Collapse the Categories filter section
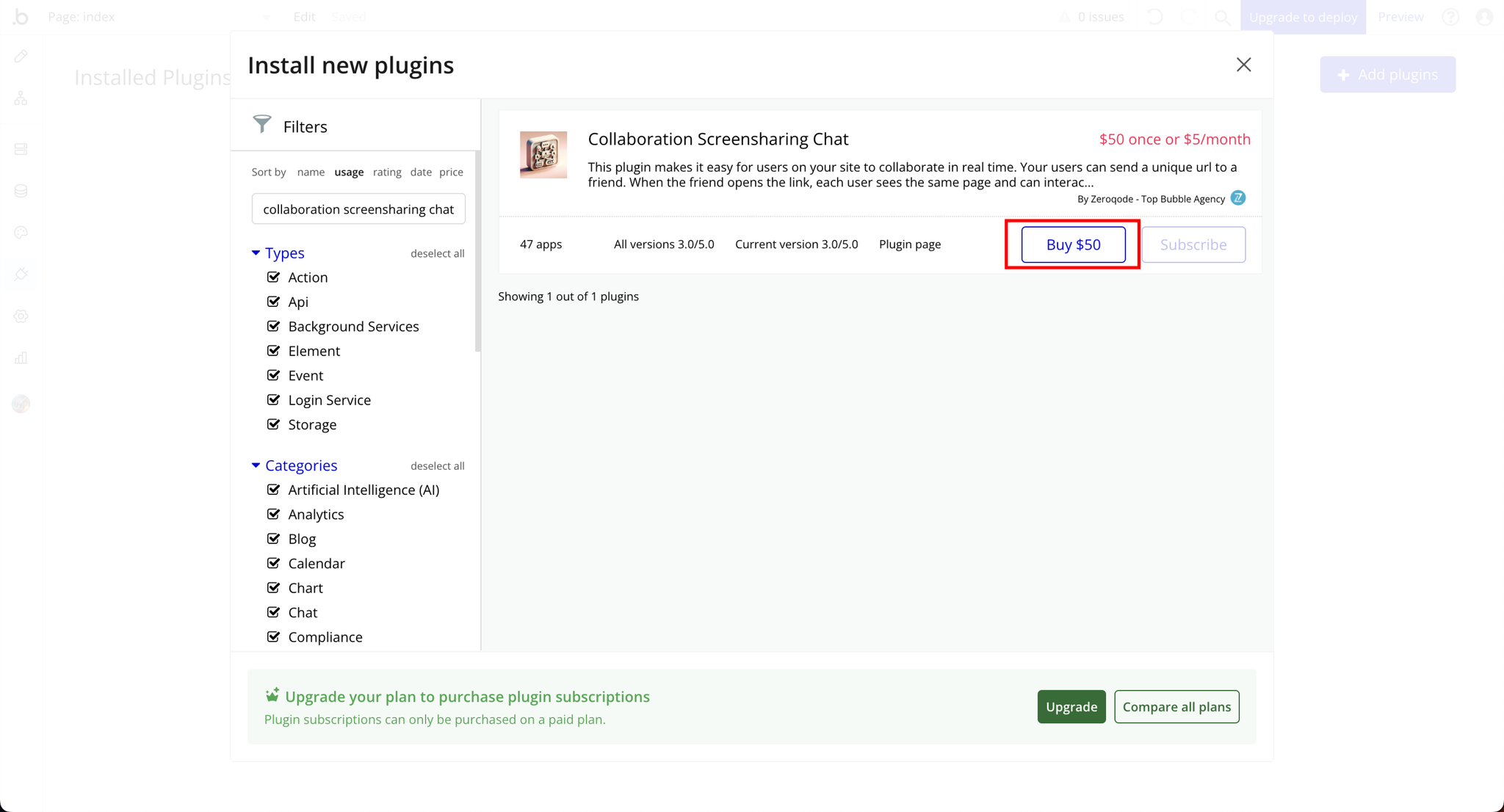The height and width of the screenshot is (812, 1504). click(256, 465)
